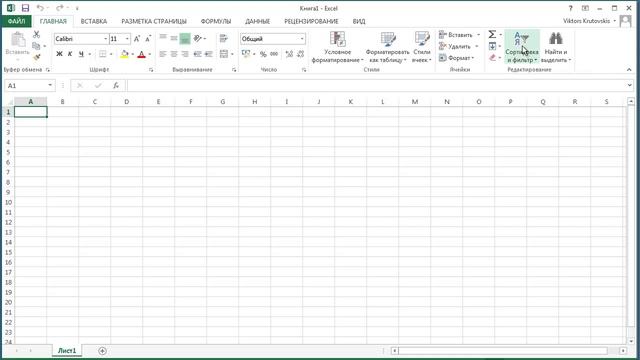Image resolution: width=640 pixels, height=360 pixels.
Task: Open the fill color yellow swatch
Action: click(124, 54)
